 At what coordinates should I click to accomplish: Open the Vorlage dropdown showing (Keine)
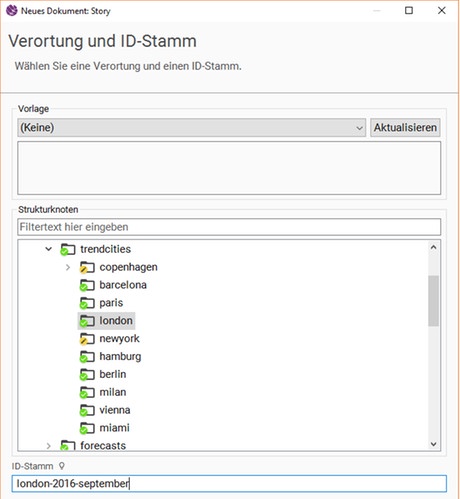(x=191, y=127)
